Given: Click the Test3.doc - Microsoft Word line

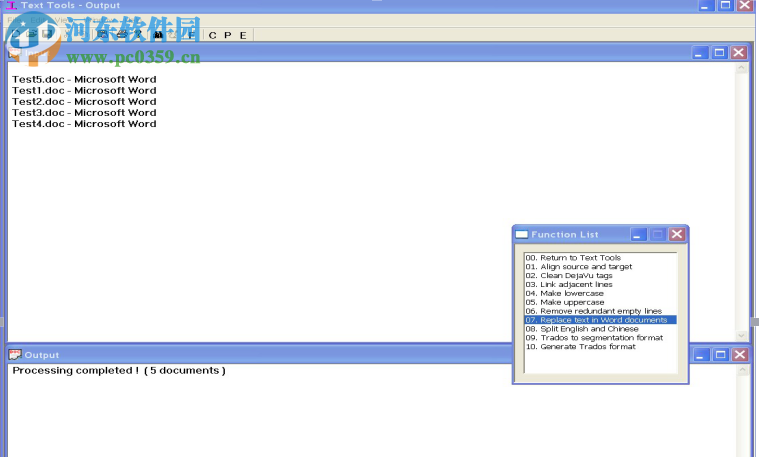Looking at the screenshot, I should [x=84, y=113].
